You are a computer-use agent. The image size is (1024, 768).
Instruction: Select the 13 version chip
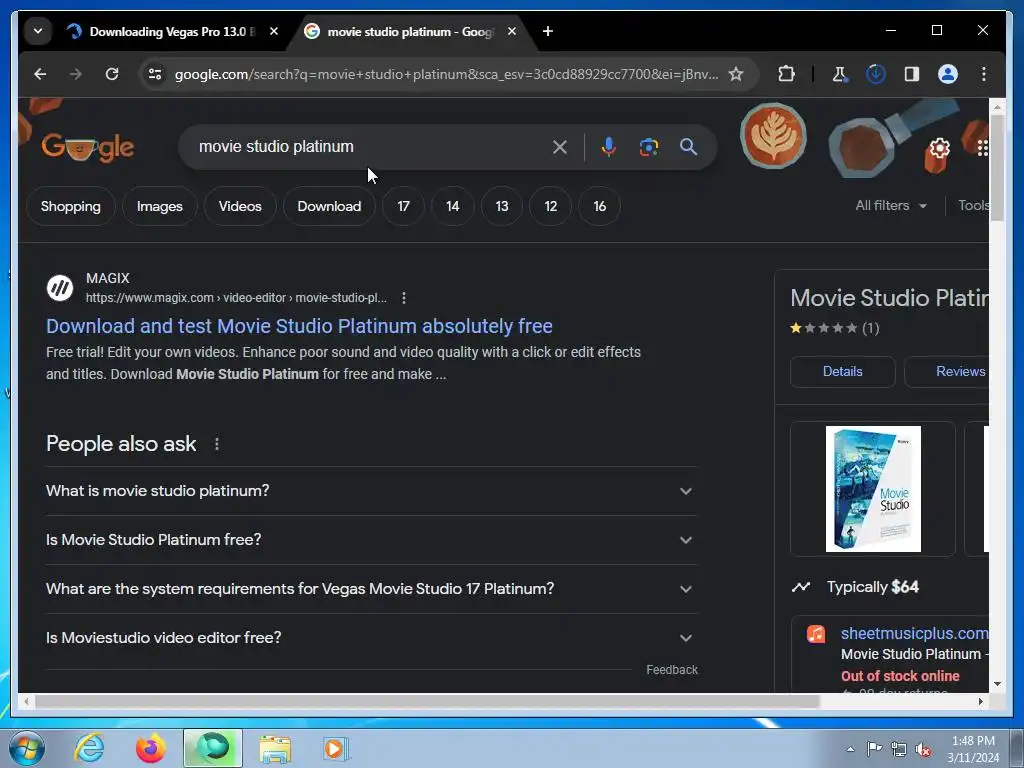[x=502, y=206]
